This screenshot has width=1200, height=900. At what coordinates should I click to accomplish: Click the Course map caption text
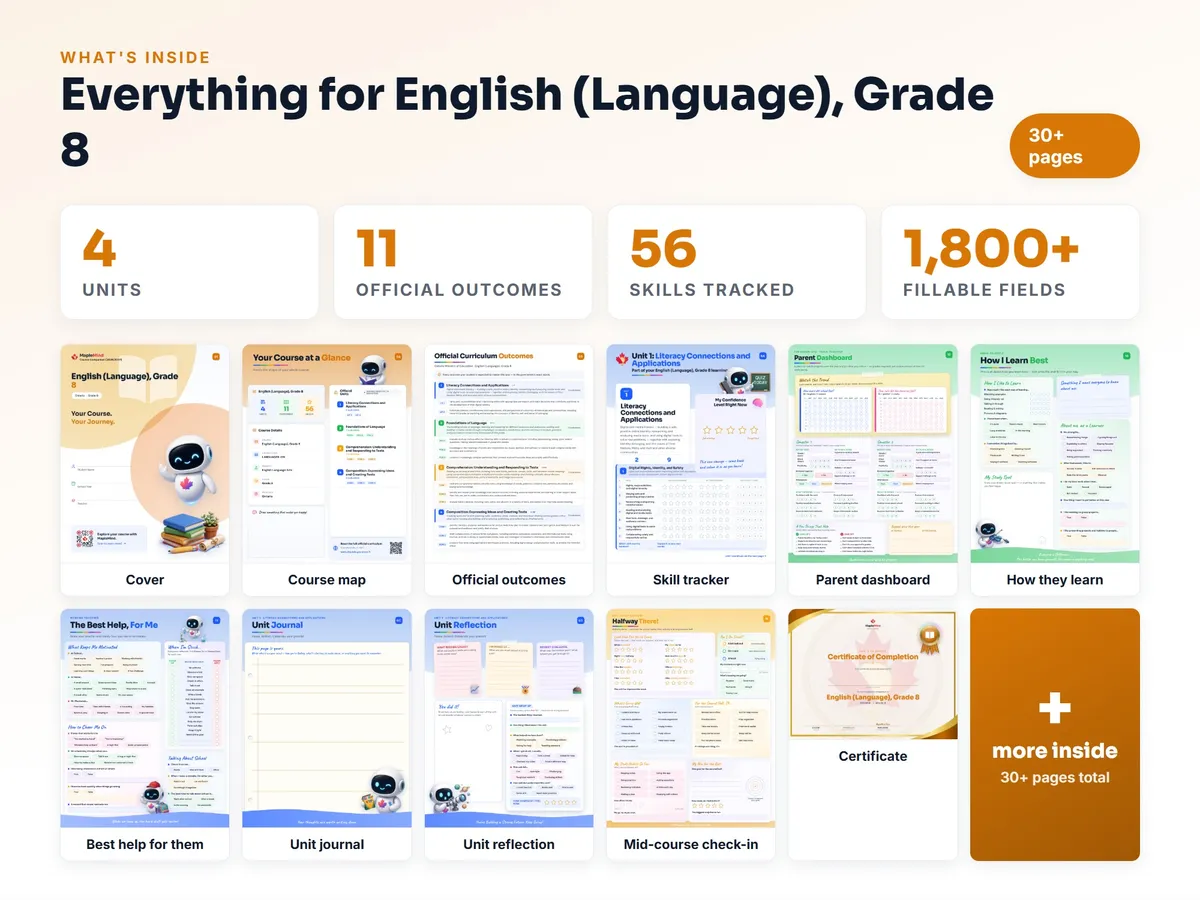tap(327, 580)
